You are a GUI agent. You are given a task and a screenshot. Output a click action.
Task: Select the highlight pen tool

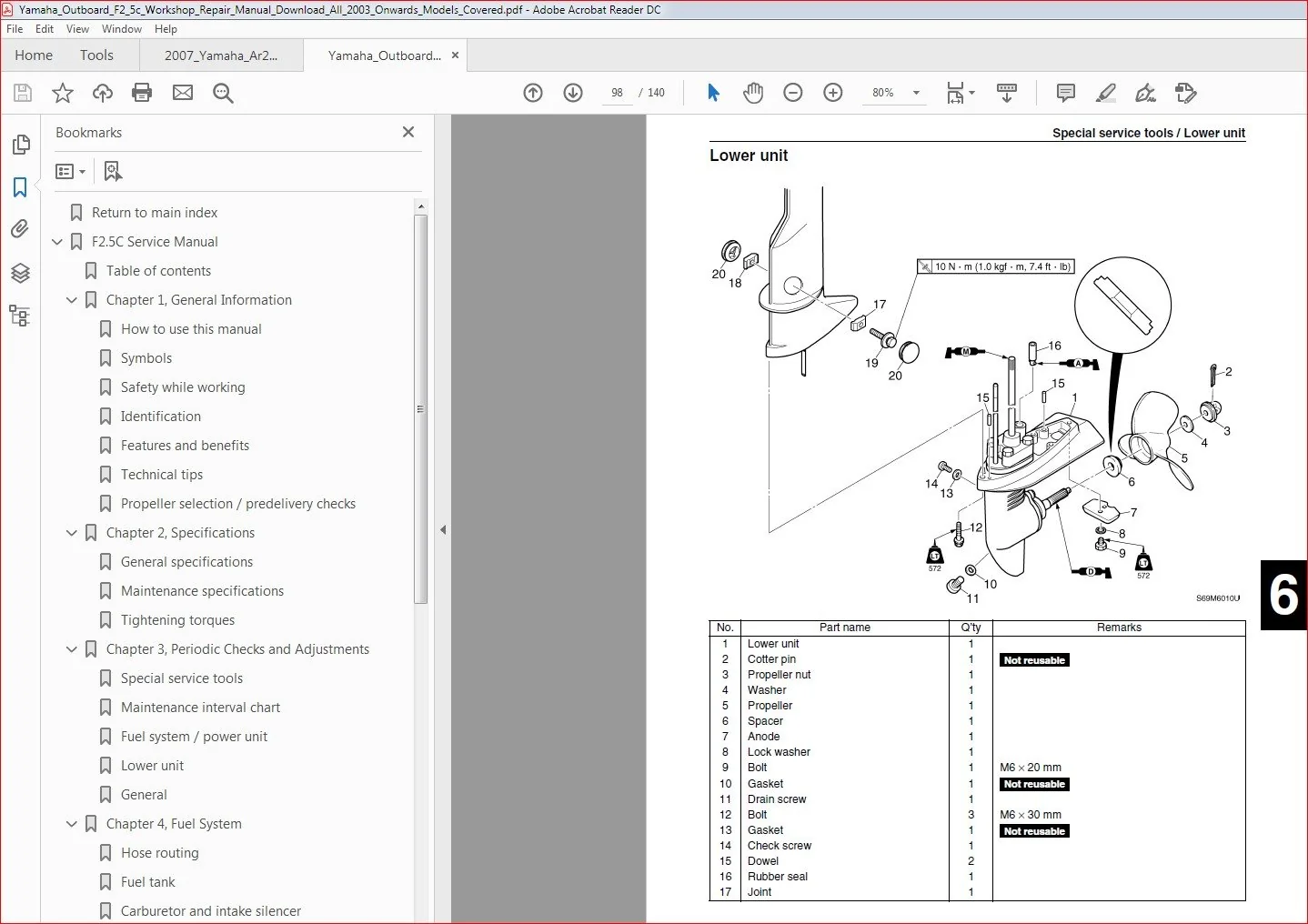click(x=1106, y=93)
